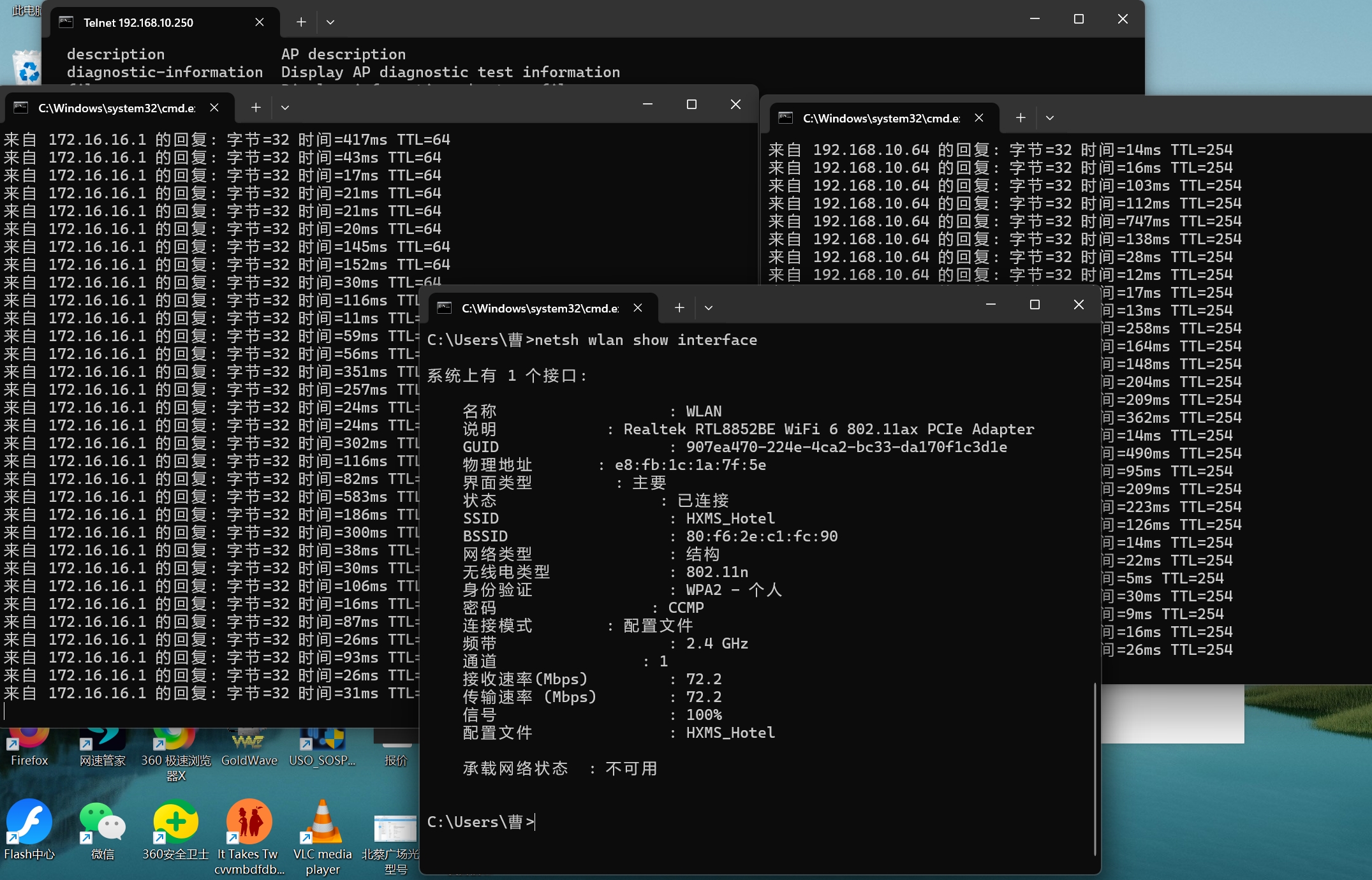Add new tab in Telnet window

tap(301, 22)
